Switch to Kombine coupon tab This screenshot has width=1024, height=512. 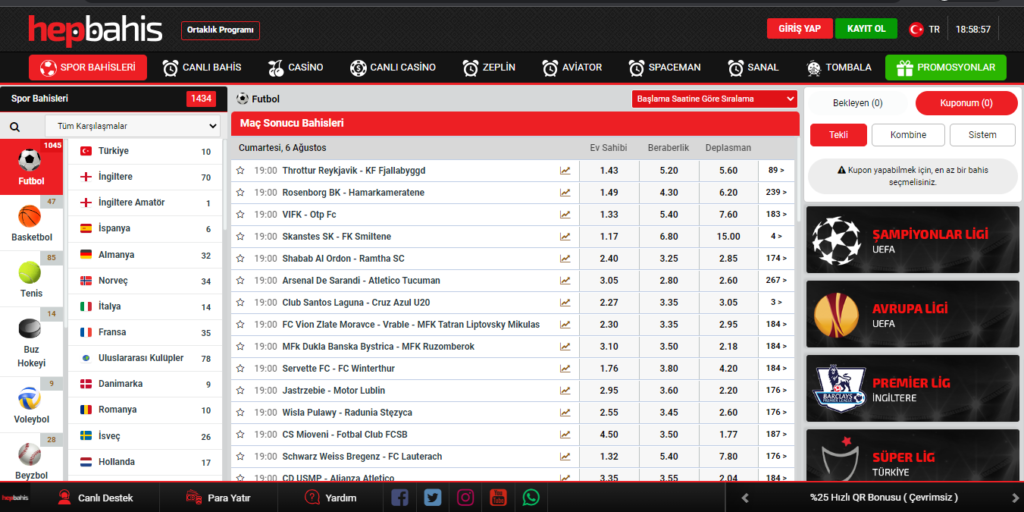908,135
